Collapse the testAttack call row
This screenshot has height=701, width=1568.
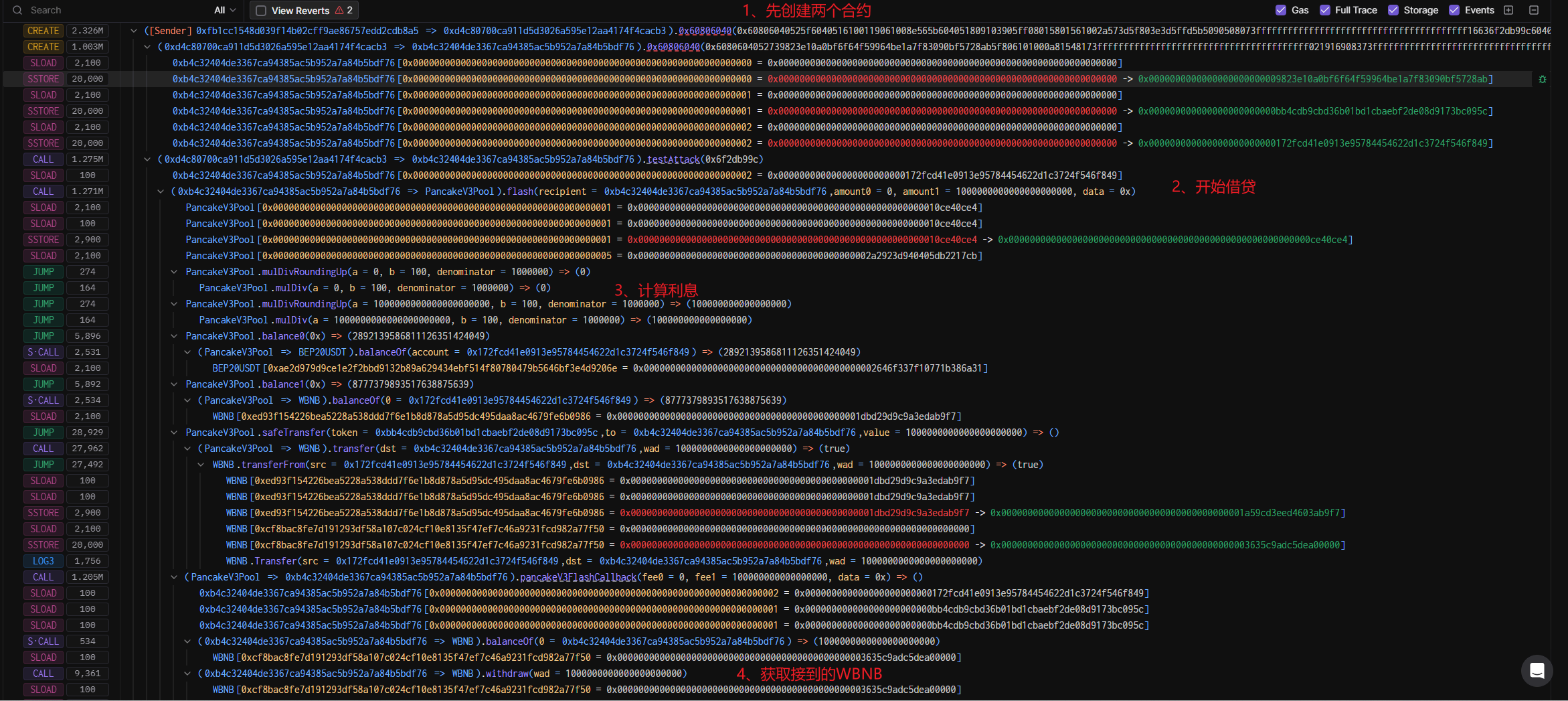point(147,159)
